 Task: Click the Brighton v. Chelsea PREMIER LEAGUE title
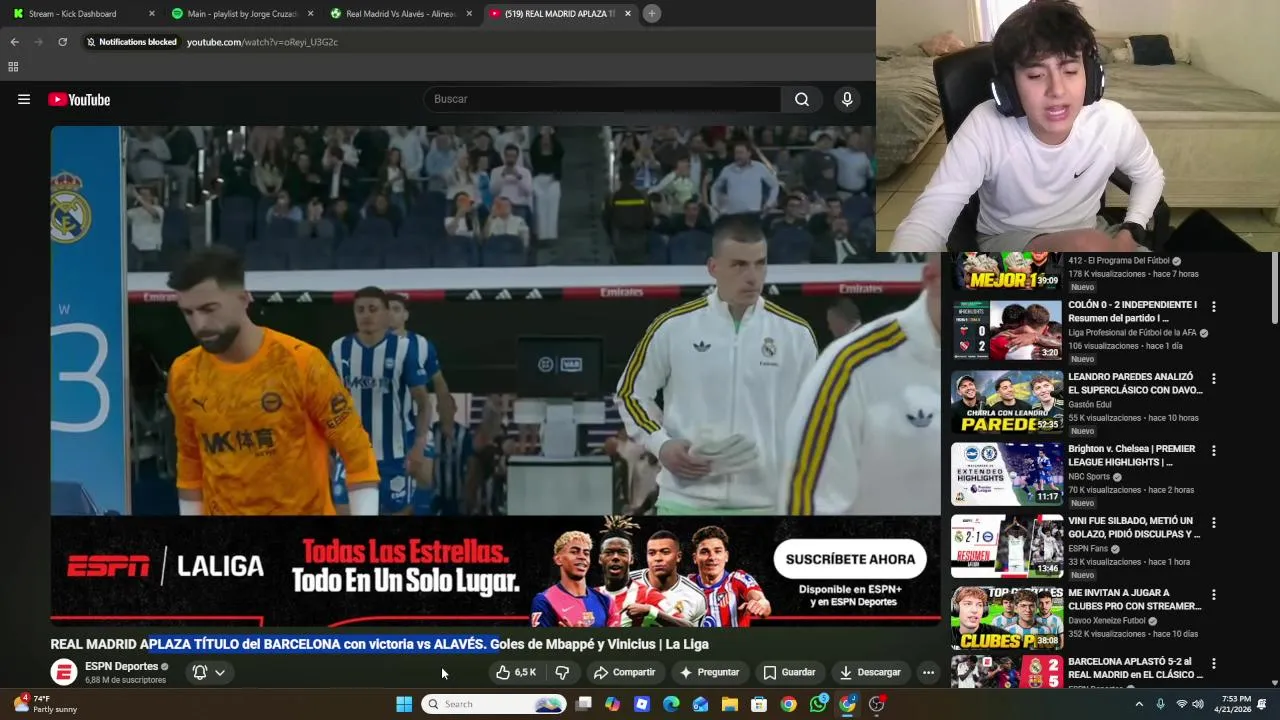pyautogui.click(x=1132, y=455)
